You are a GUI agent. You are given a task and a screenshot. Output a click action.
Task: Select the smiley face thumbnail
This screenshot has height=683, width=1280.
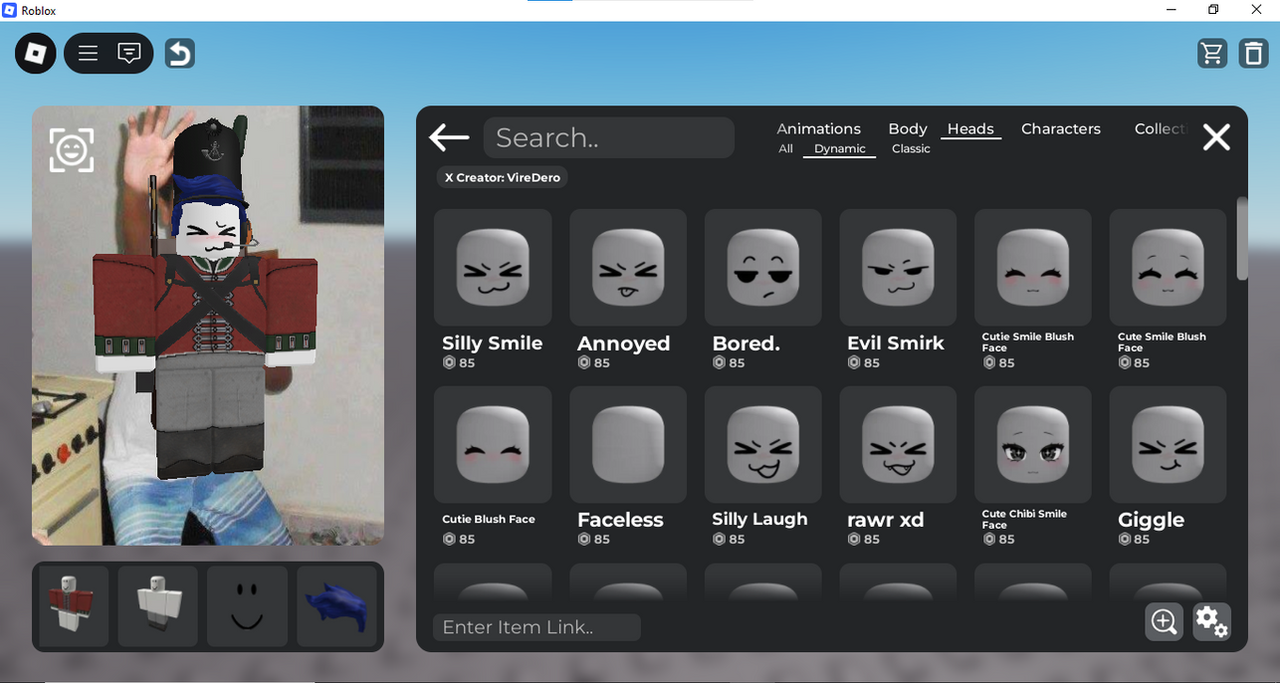click(x=247, y=606)
